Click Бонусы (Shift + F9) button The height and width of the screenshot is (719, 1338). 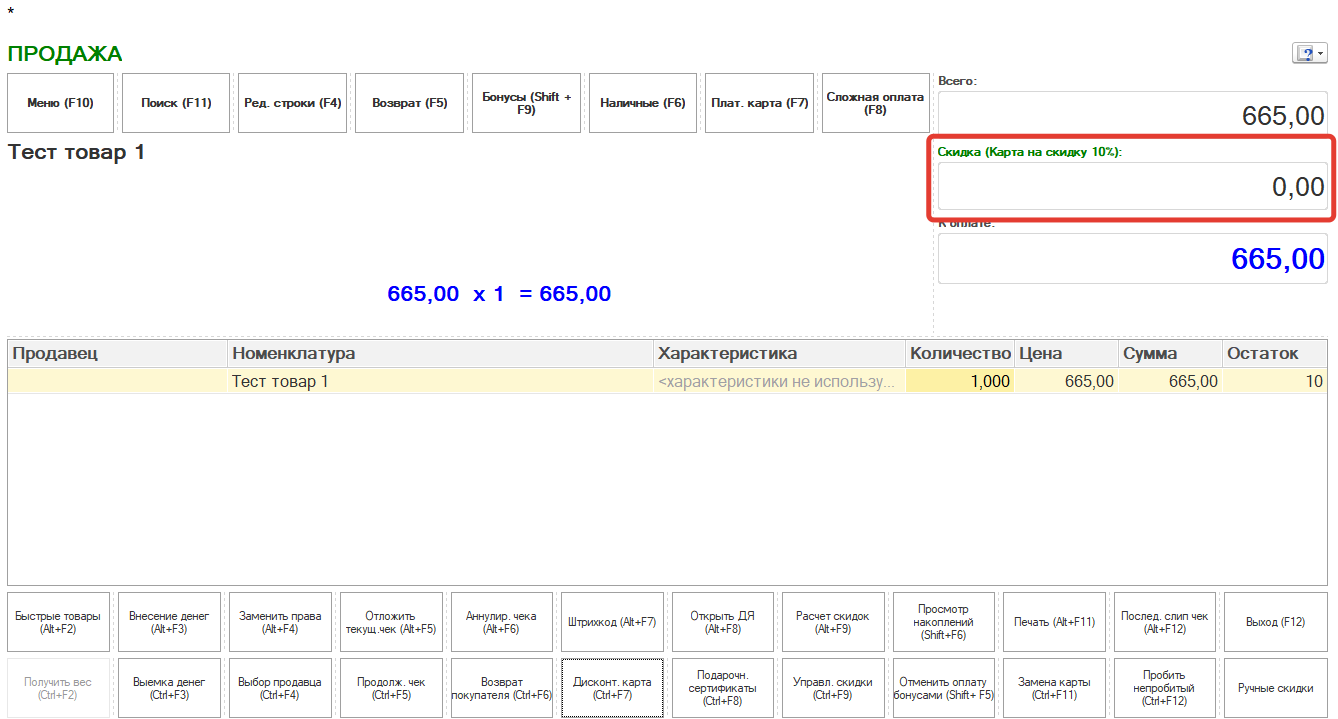coord(526,103)
